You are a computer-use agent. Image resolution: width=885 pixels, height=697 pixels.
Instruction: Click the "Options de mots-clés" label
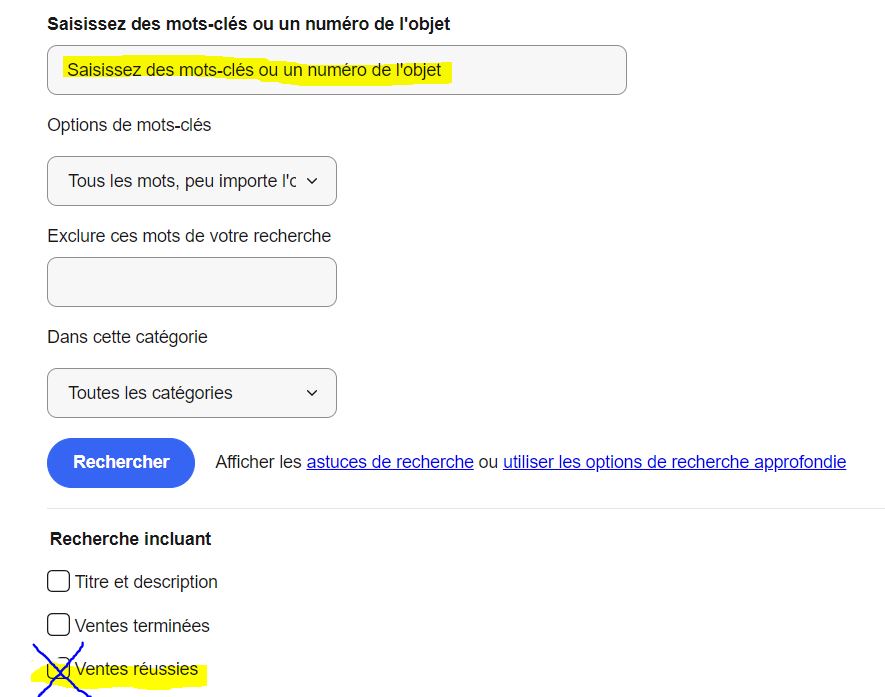click(x=129, y=125)
